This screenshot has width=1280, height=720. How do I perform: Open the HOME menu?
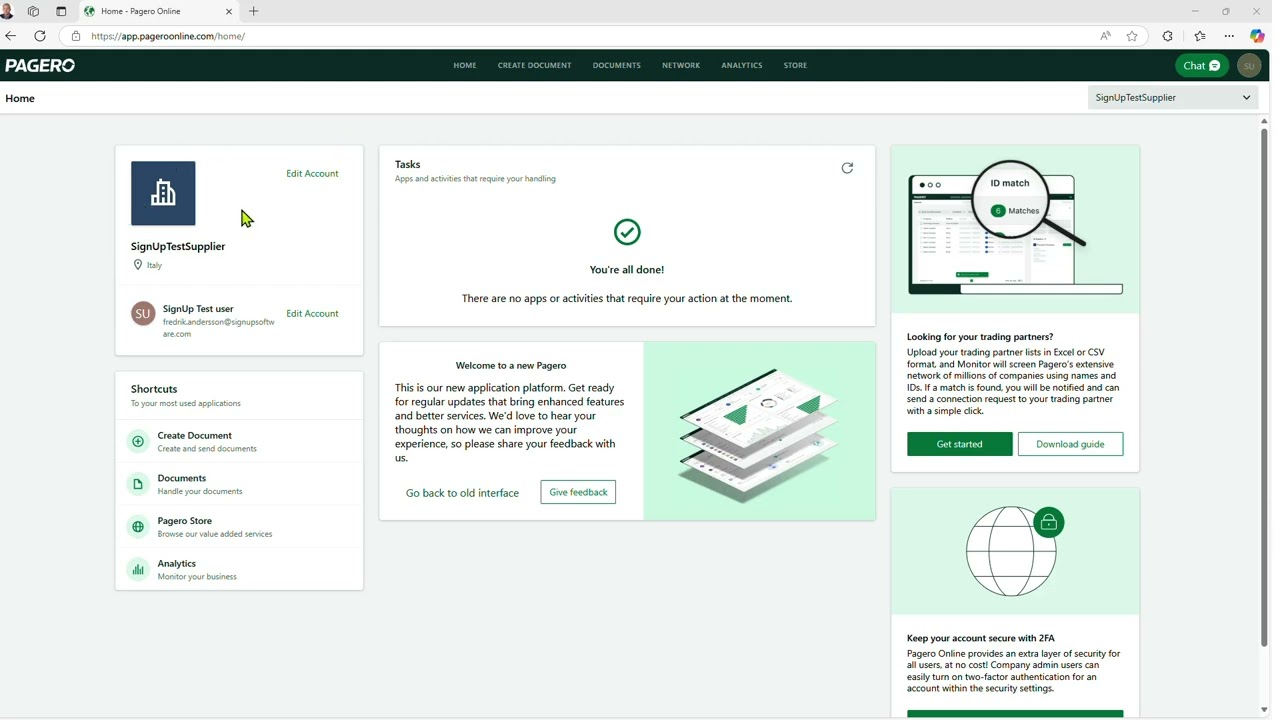465,65
